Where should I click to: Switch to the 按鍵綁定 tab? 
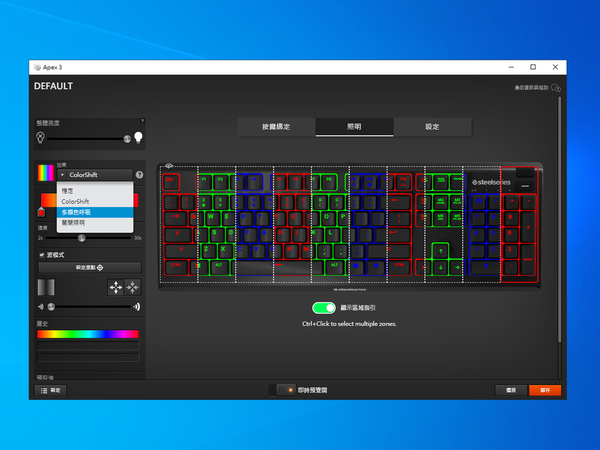coord(276,127)
